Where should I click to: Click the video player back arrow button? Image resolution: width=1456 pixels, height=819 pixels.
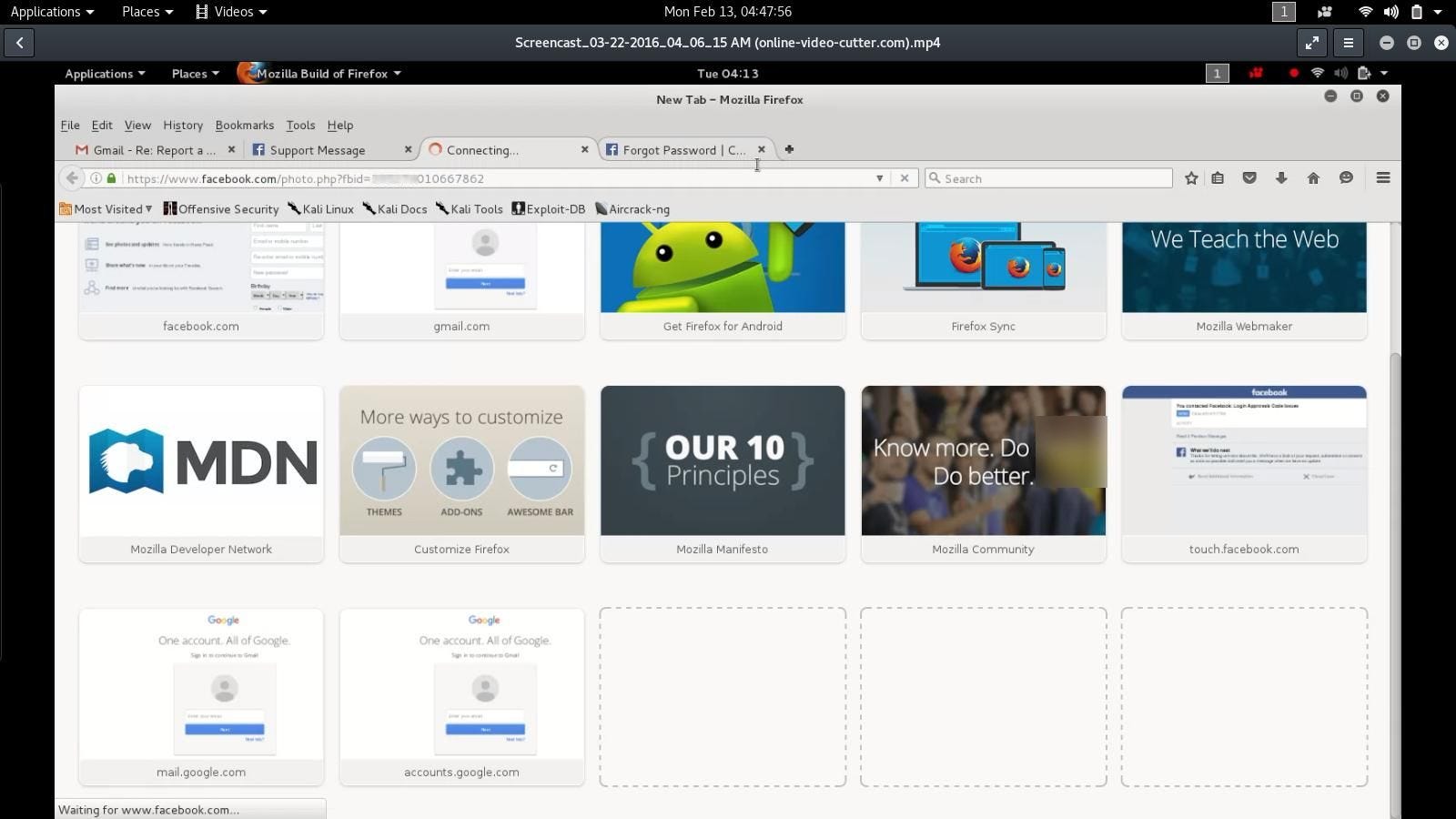[19, 43]
